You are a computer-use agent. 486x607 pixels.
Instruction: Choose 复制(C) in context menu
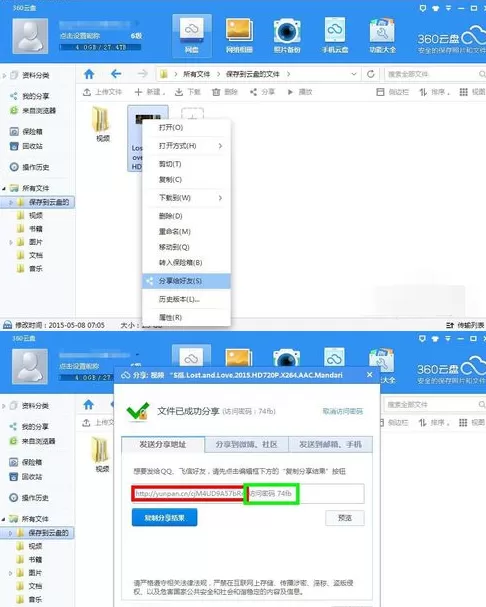(x=187, y=179)
